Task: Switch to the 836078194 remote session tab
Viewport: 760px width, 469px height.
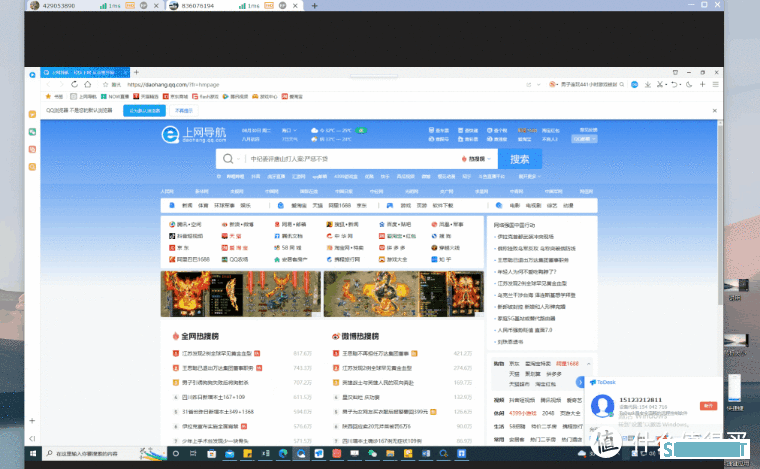Action: click(x=235, y=6)
